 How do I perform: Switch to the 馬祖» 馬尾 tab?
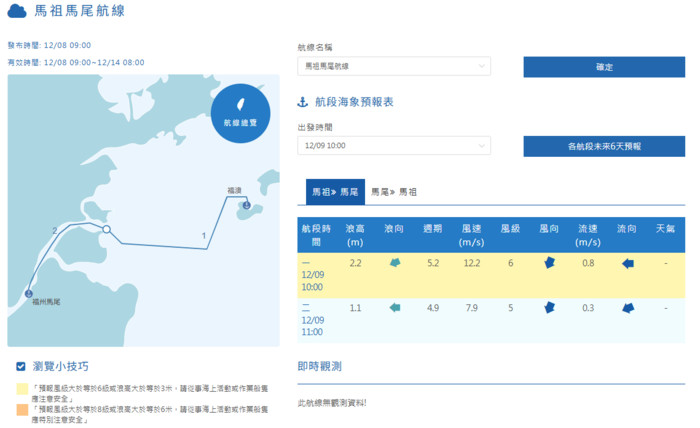pyautogui.click(x=335, y=191)
